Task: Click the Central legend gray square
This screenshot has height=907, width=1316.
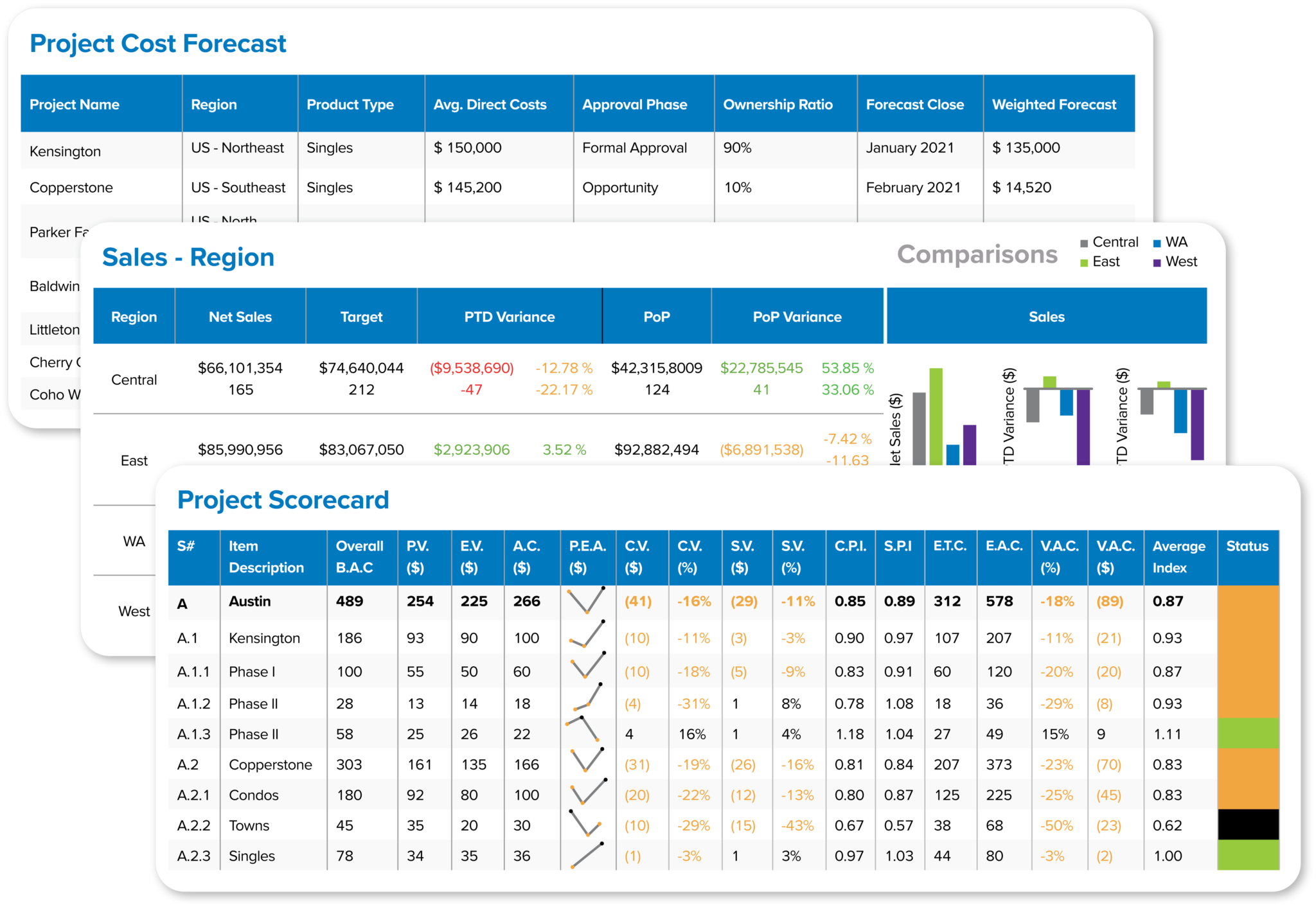Action: (1084, 243)
